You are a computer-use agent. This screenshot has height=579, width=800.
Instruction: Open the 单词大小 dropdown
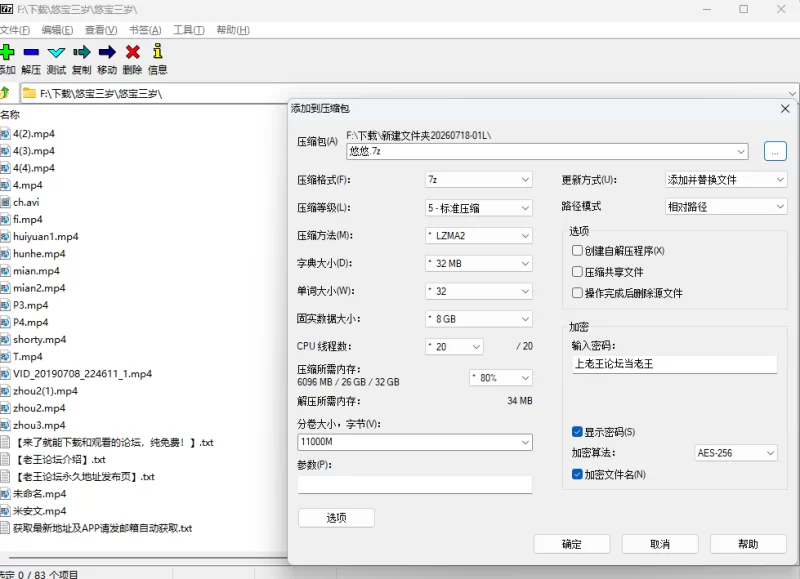point(479,291)
